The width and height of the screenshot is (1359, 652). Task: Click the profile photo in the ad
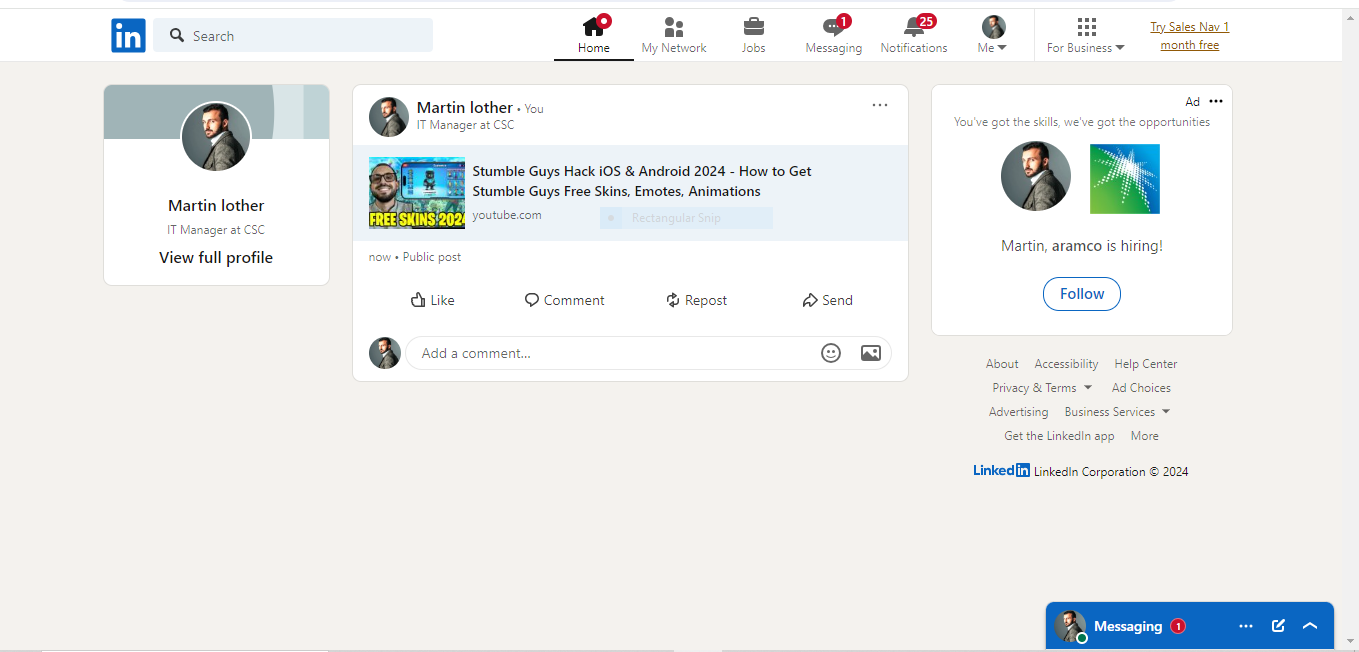(x=1036, y=176)
